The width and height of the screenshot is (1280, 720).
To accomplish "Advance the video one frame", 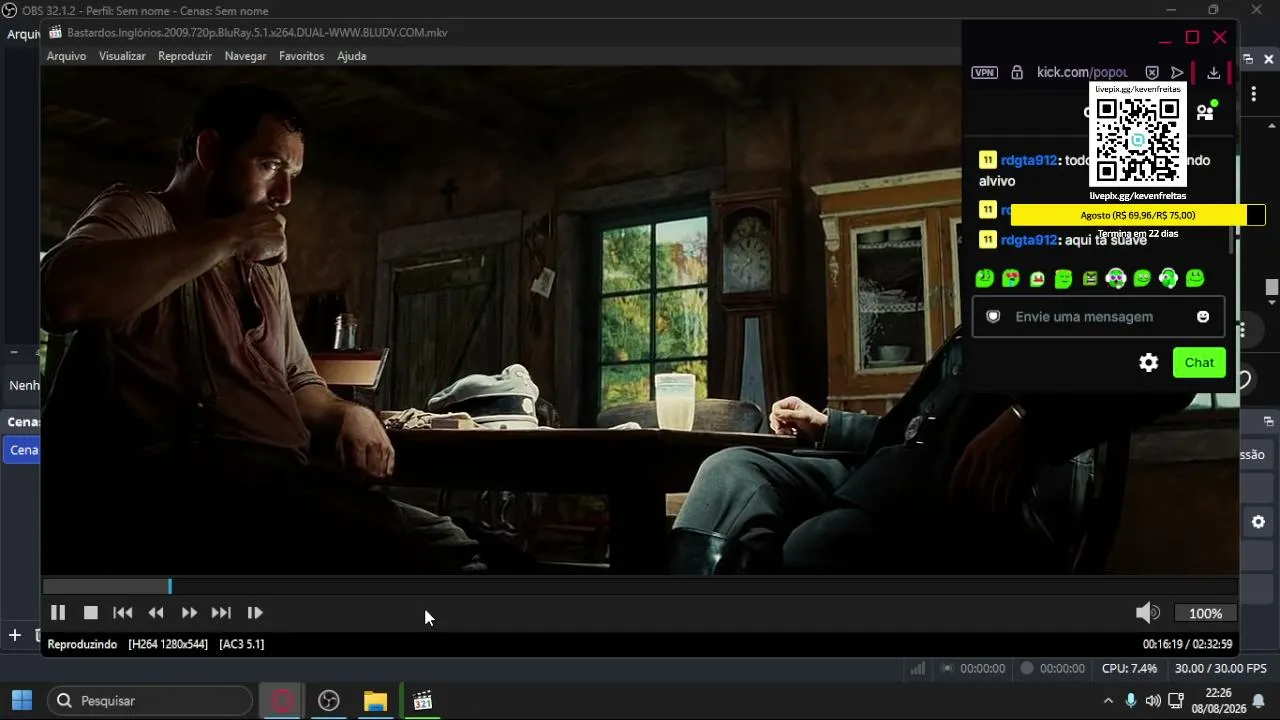I will [255, 613].
